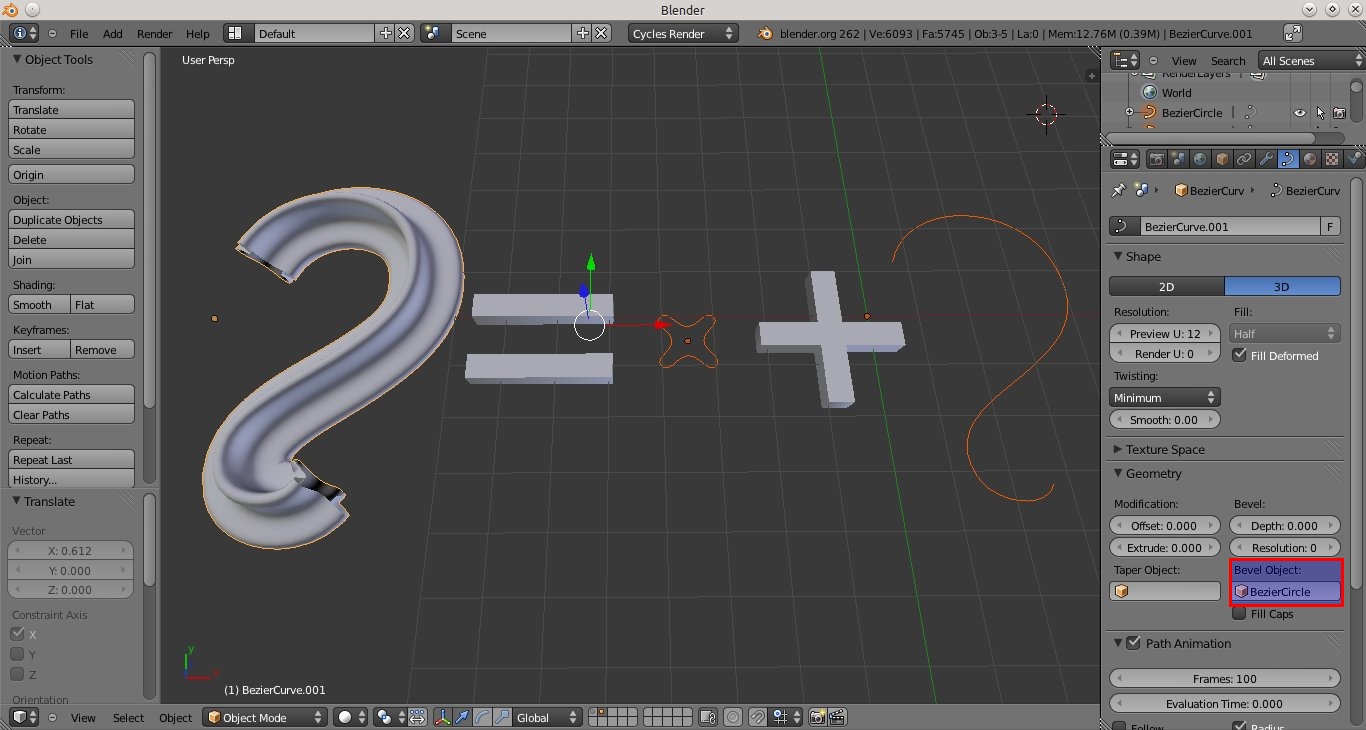
Task: Uncheck the Fill Deformed checkbox
Action: click(1240, 356)
